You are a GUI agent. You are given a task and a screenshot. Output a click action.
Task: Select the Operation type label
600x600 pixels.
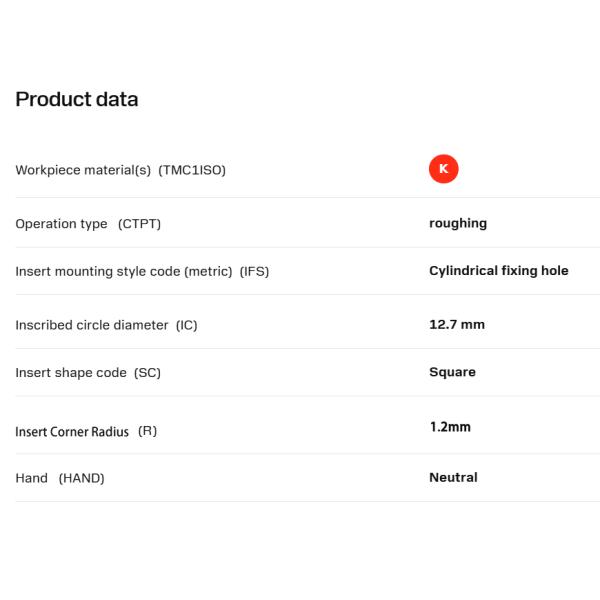(61, 224)
